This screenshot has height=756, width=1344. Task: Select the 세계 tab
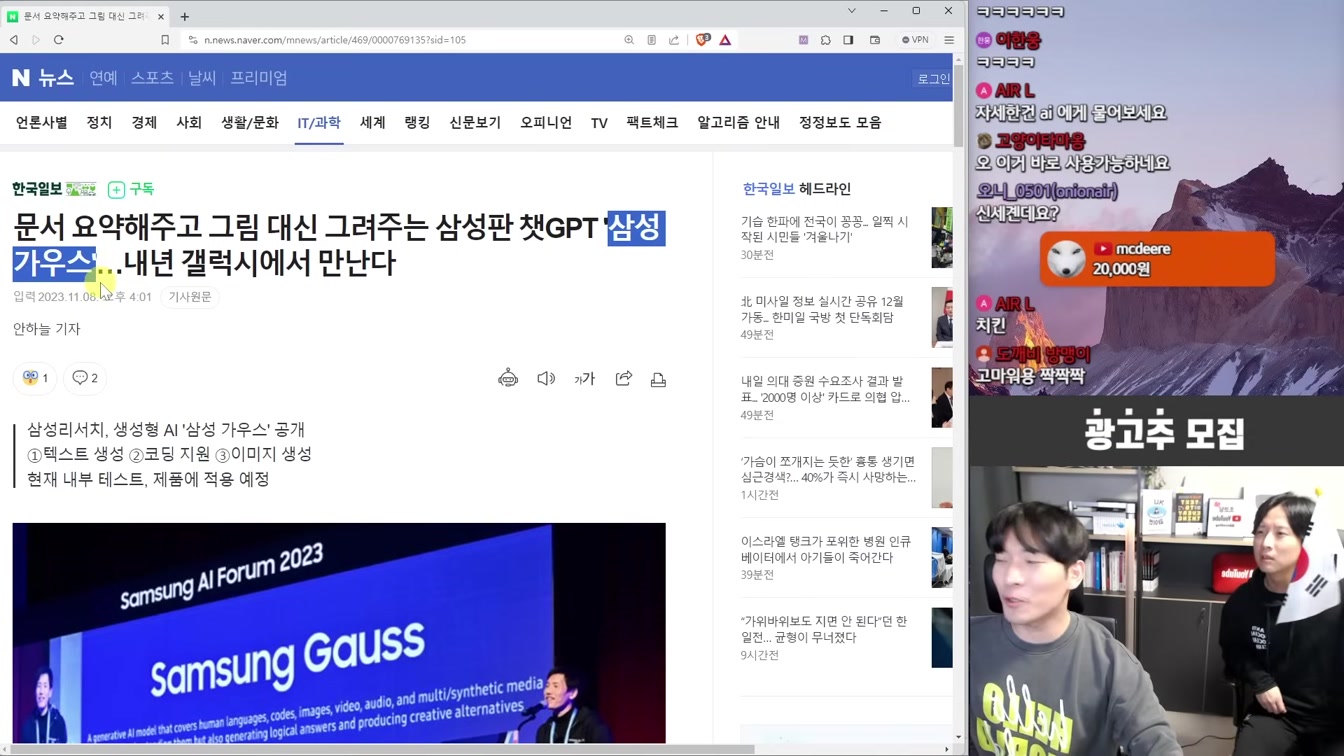tap(373, 123)
